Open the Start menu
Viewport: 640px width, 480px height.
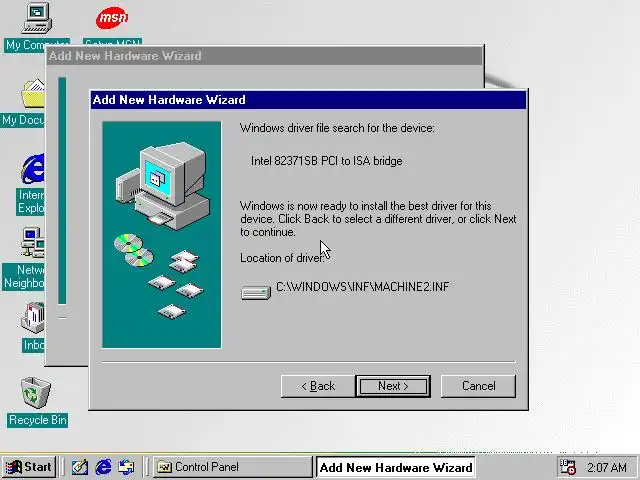point(29,467)
